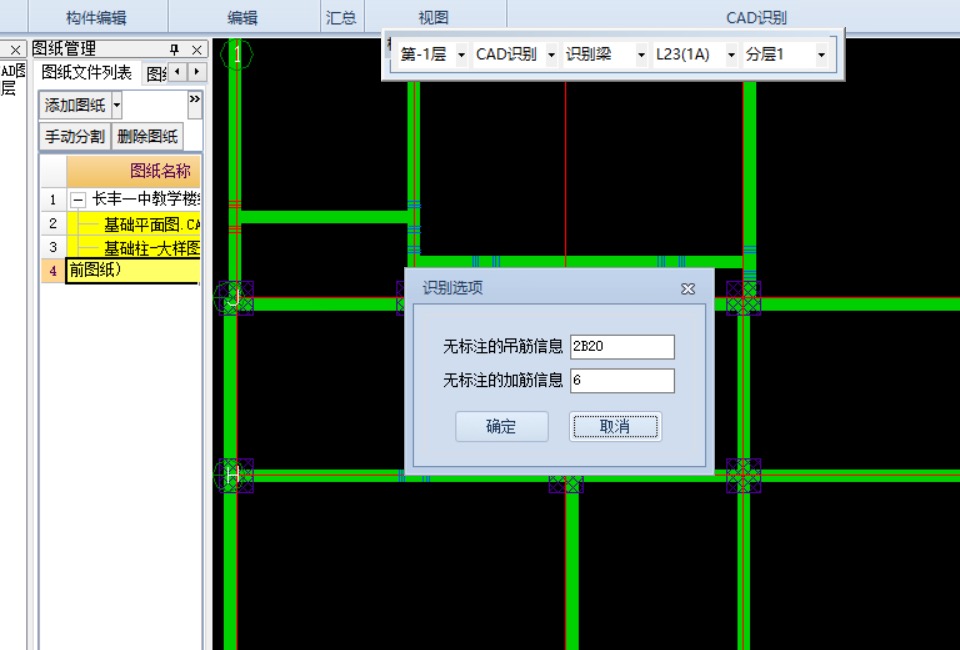Click row number 3 header cell
Screen dimensions: 960x650
[53, 247]
